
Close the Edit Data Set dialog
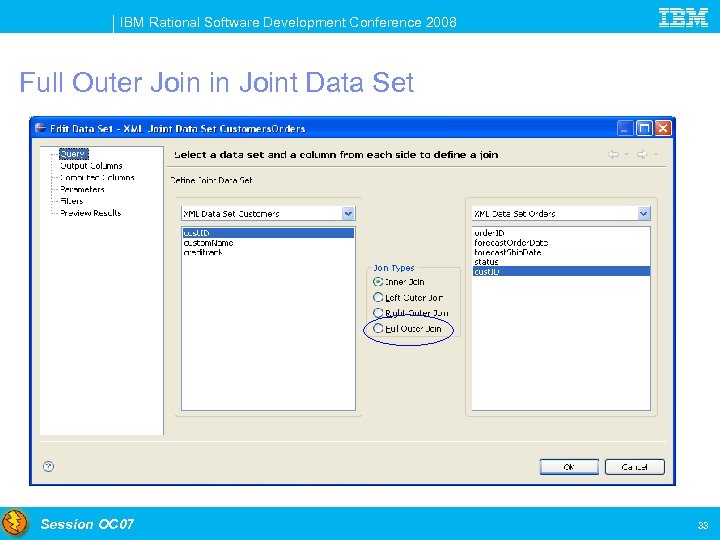(663, 128)
